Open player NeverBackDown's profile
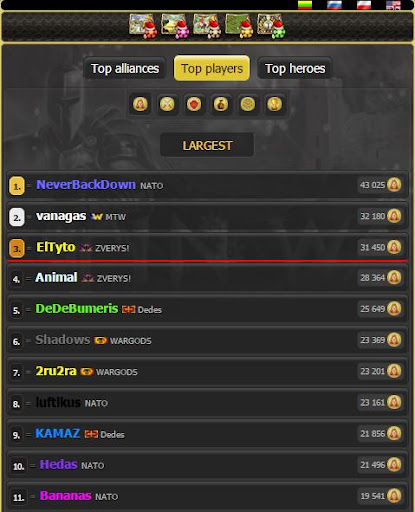Image resolution: width=415 pixels, height=512 pixels. pyautogui.click(x=86, y=184)
